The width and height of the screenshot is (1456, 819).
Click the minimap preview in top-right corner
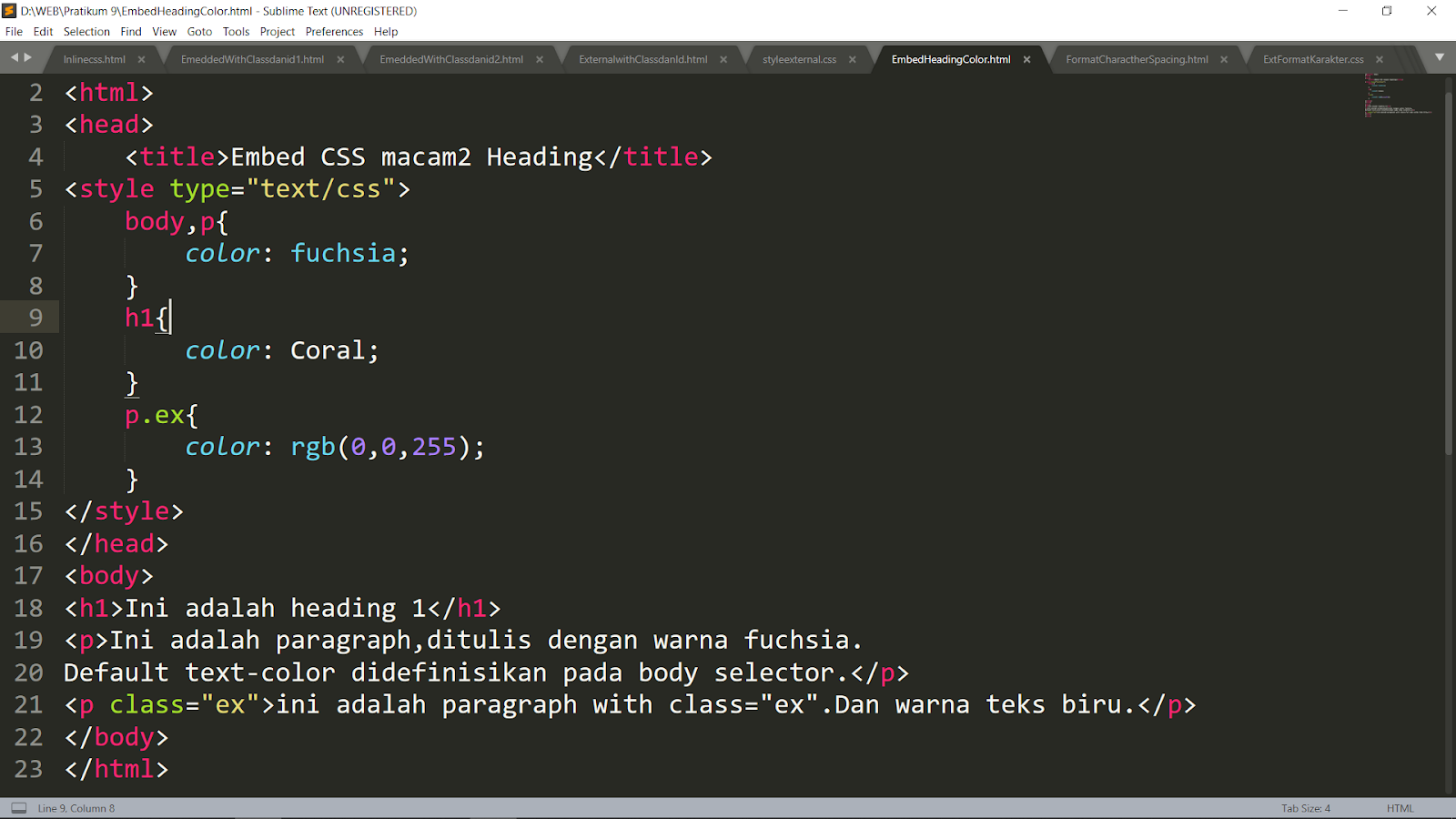1395,100
